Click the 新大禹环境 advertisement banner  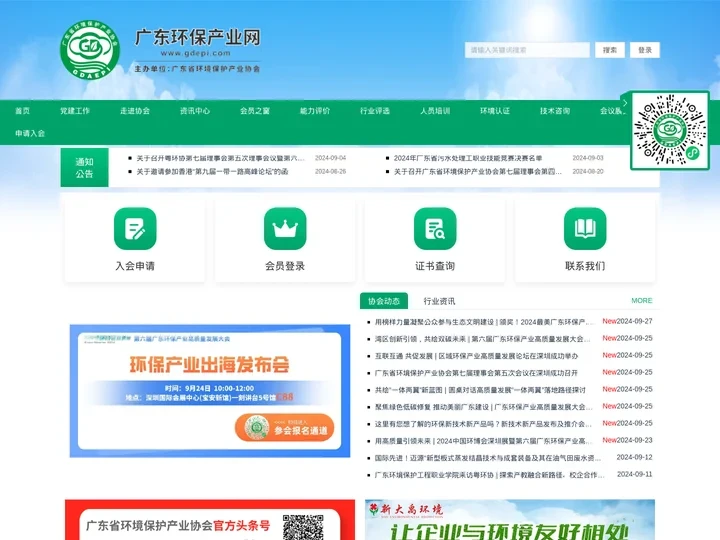tap(510, 520)
